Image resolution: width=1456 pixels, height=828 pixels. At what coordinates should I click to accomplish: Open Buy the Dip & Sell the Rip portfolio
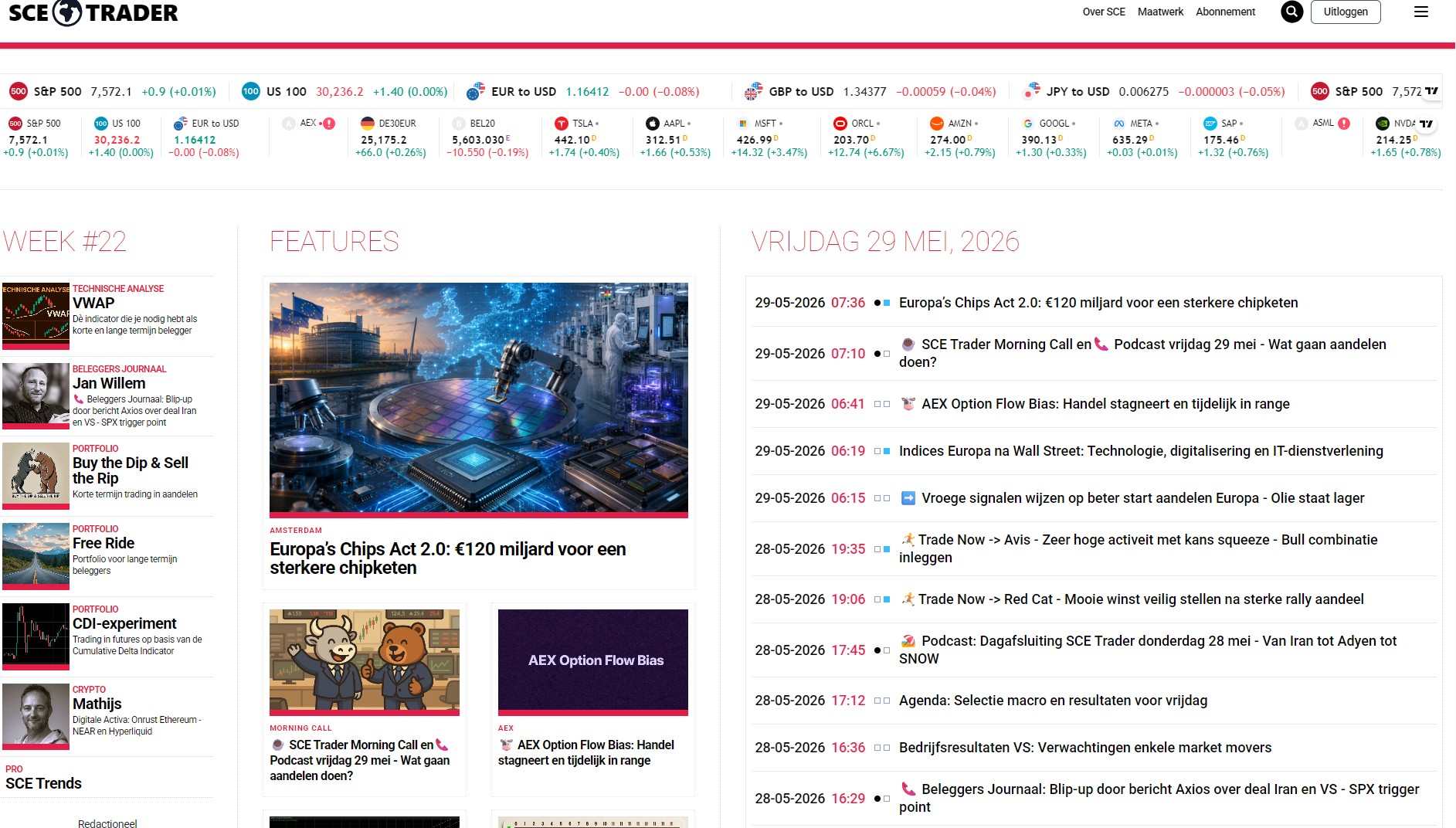[x=108, y=474]
